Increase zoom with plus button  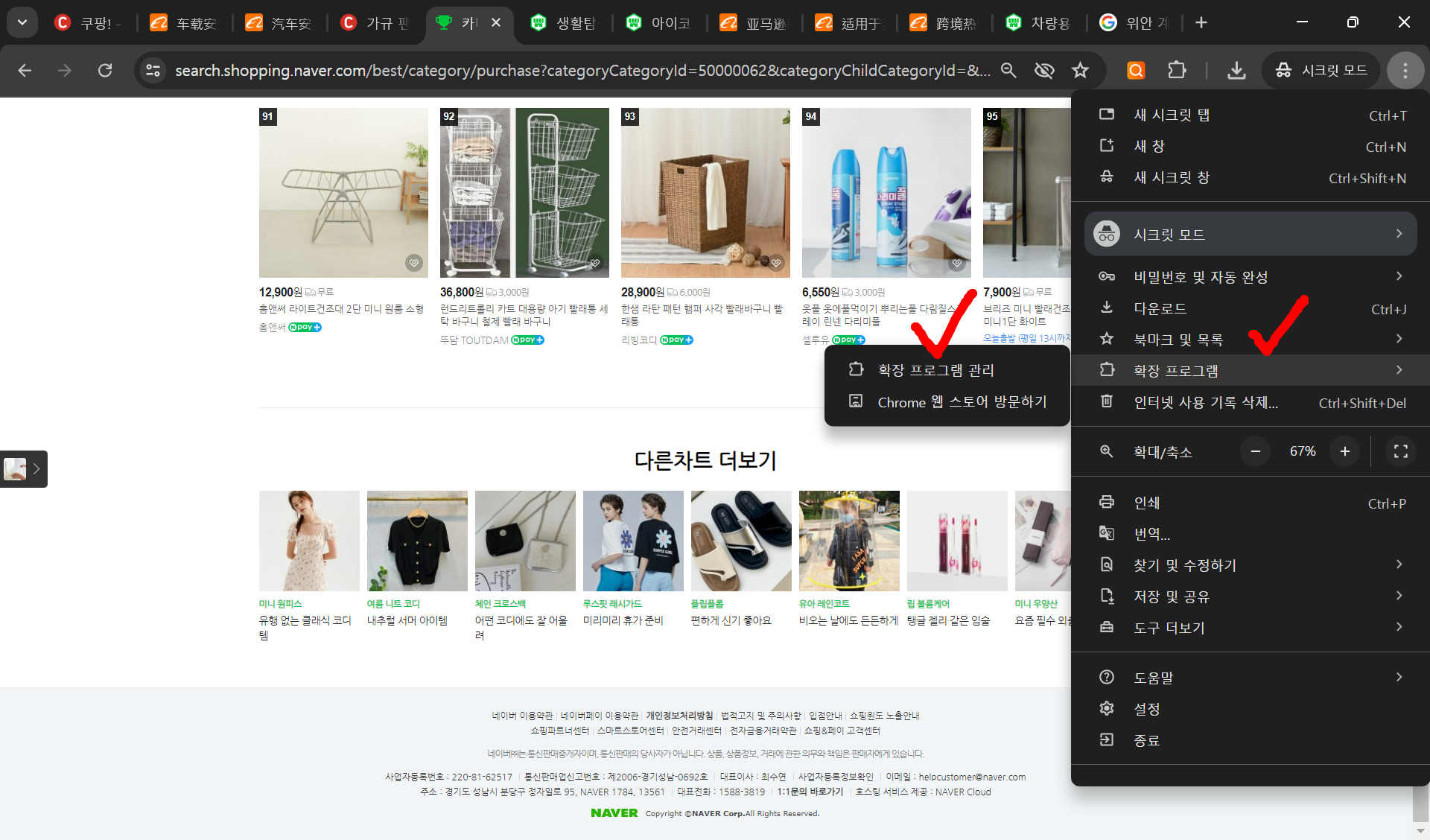point(1344,451)
